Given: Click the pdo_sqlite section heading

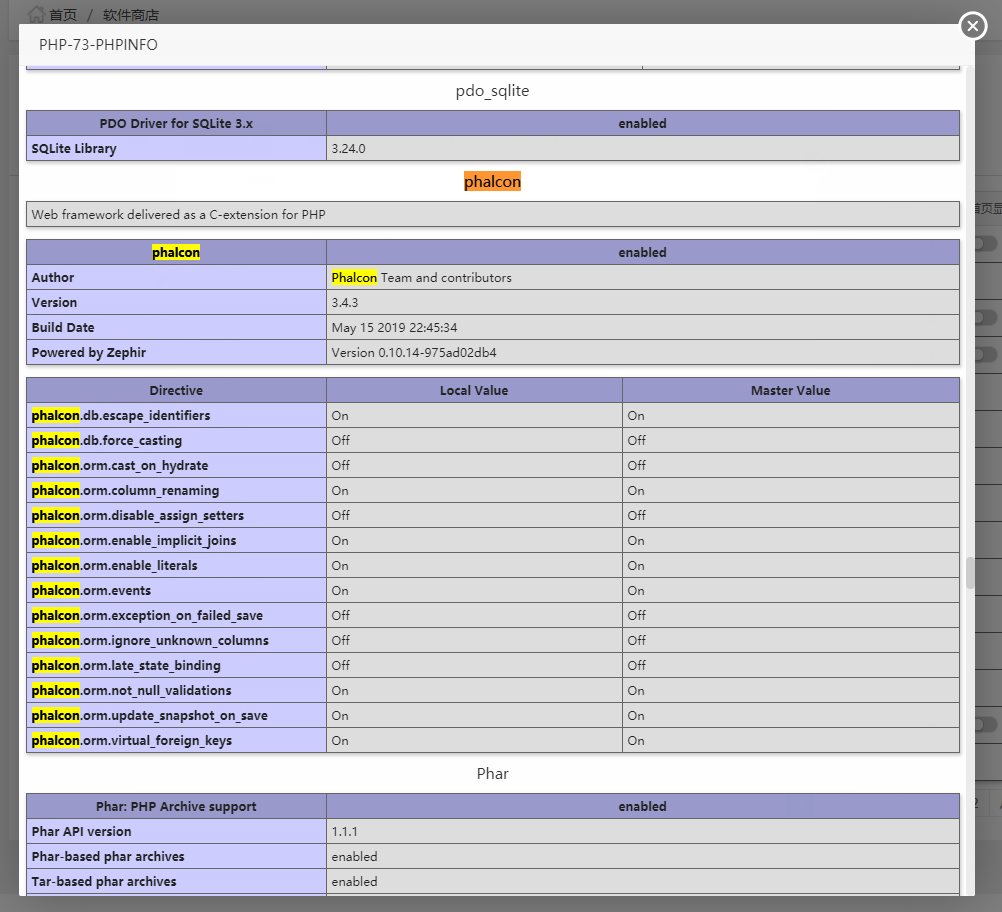Looking at the screenshot, I should tap(492, 91).
